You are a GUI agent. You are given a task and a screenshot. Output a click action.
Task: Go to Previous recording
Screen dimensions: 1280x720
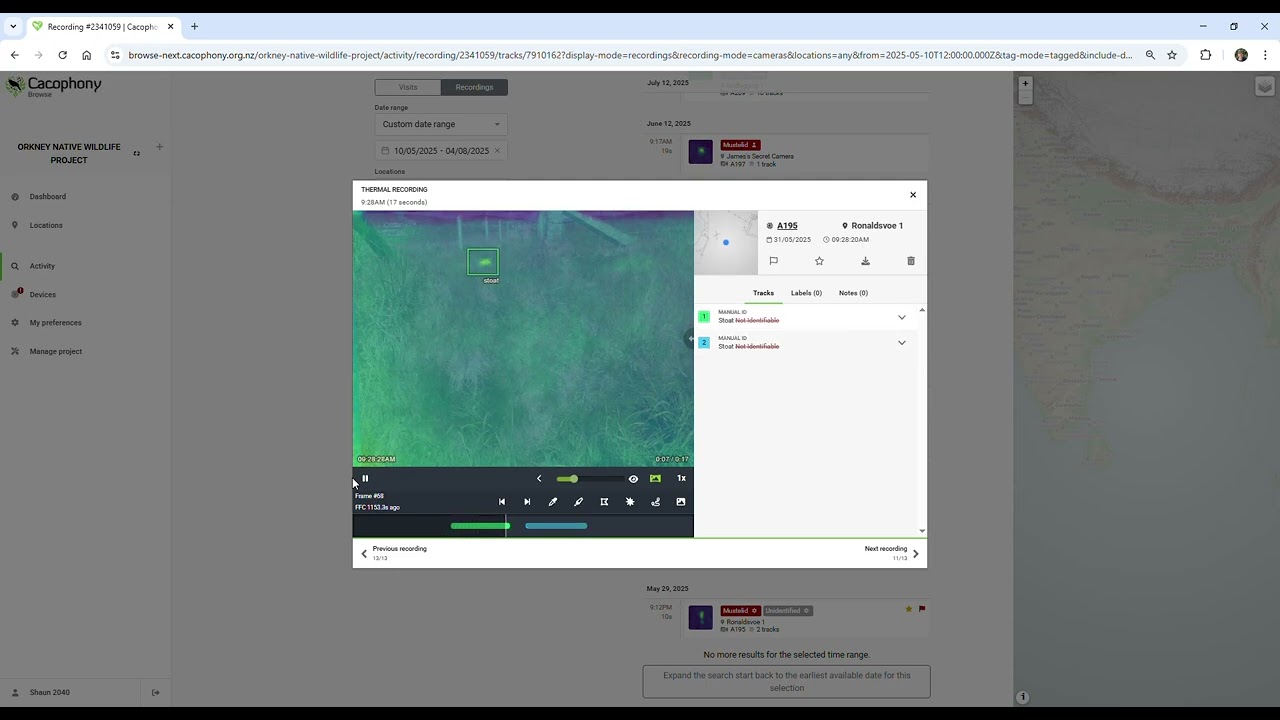pos(394,552)
